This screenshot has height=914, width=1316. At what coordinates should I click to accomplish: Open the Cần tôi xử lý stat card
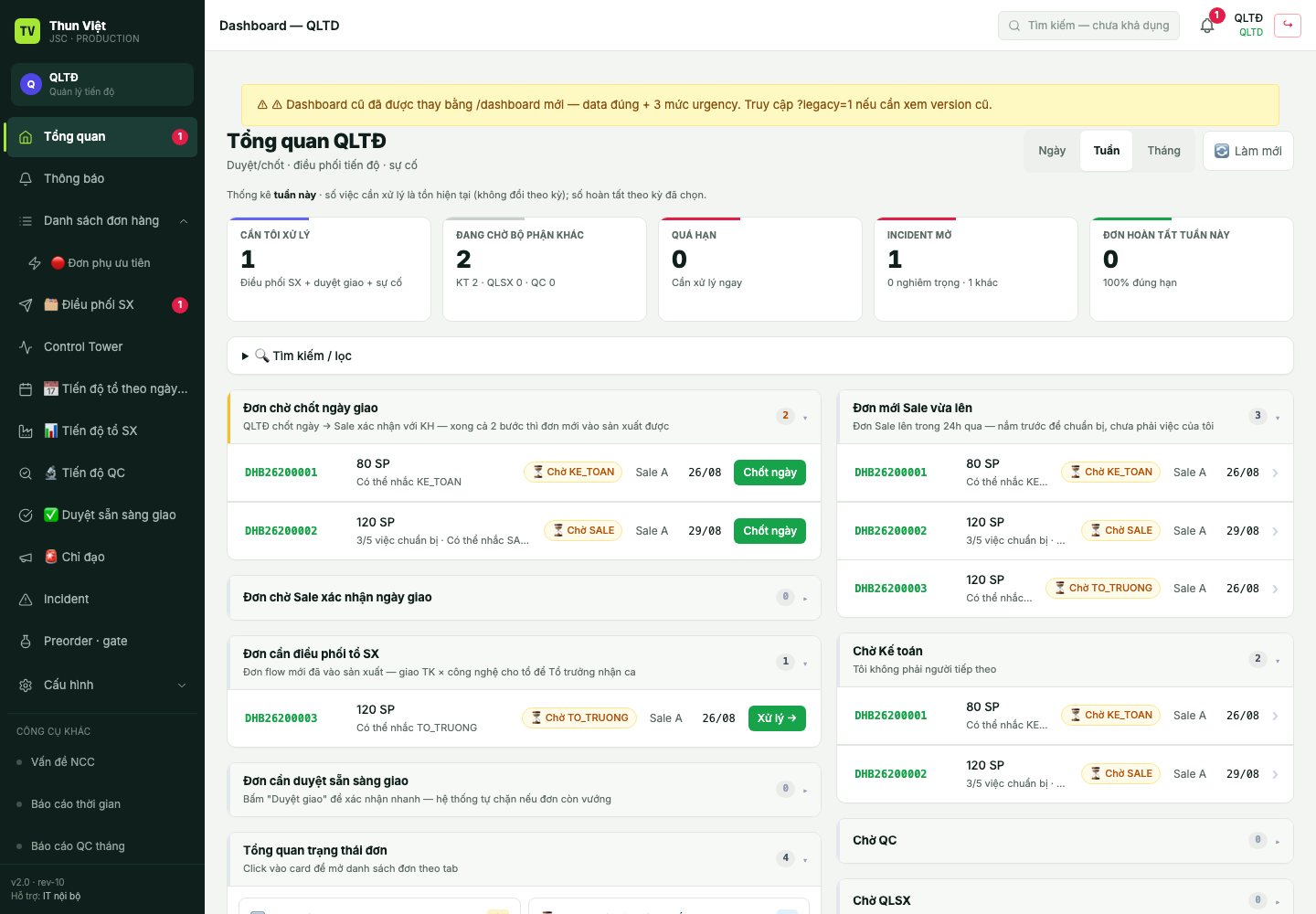click(329, 269)
